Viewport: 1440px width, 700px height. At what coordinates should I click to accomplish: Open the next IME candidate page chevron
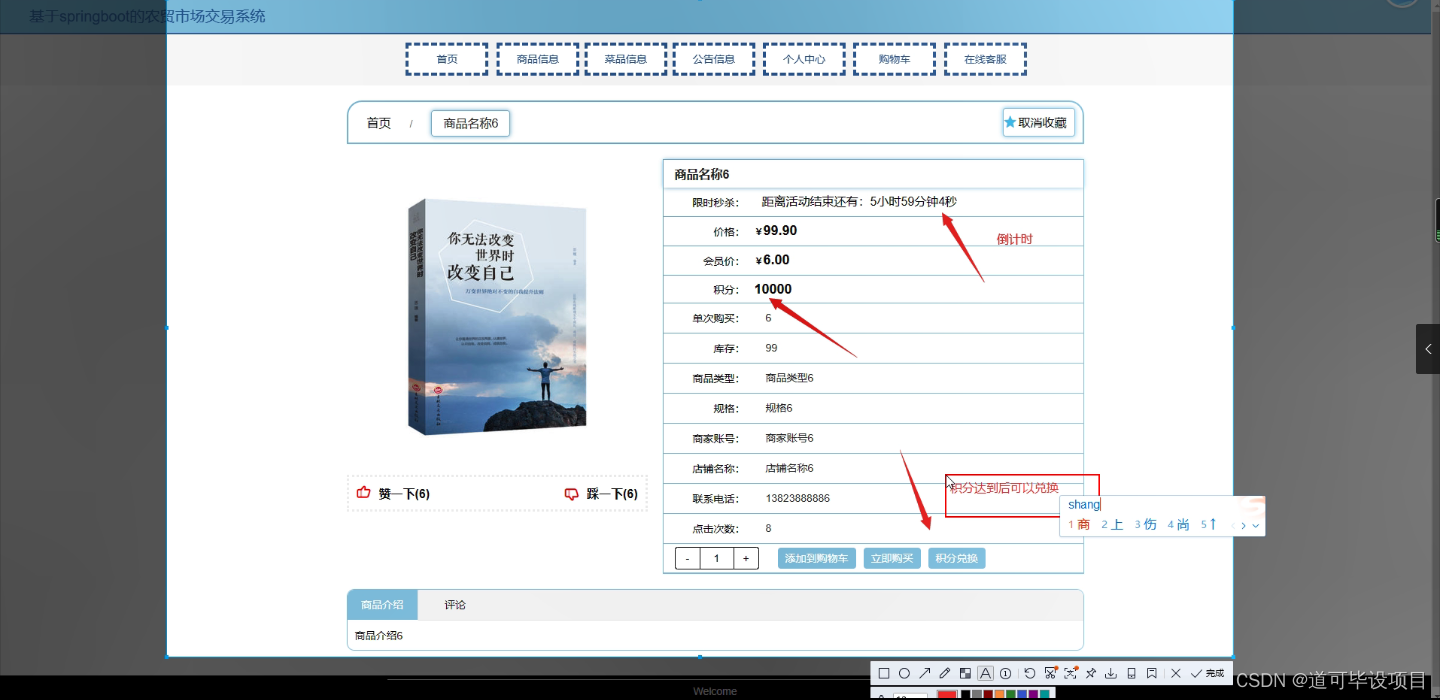(1245, 524)
